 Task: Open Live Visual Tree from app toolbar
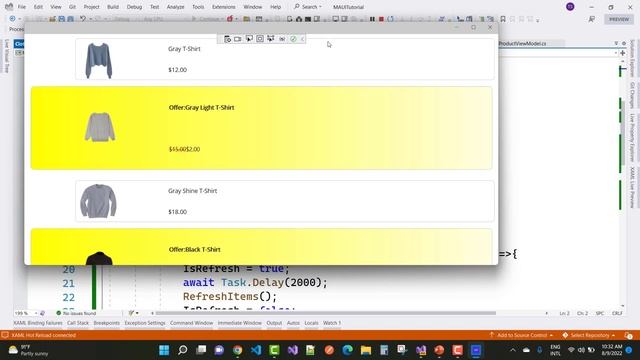(x=227, y=39)
